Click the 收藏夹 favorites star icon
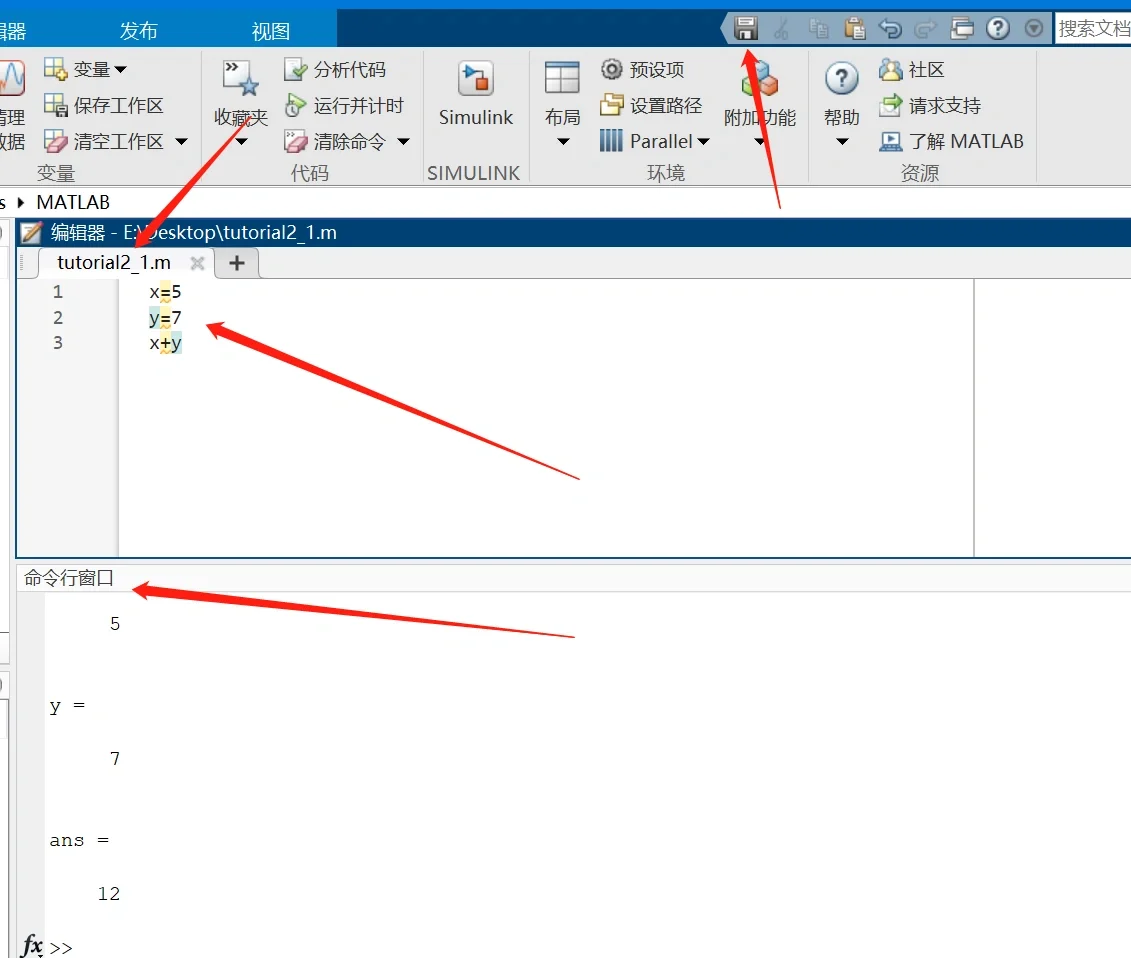This screenshot has height=958, width=1131. click(x=240, y=79)
